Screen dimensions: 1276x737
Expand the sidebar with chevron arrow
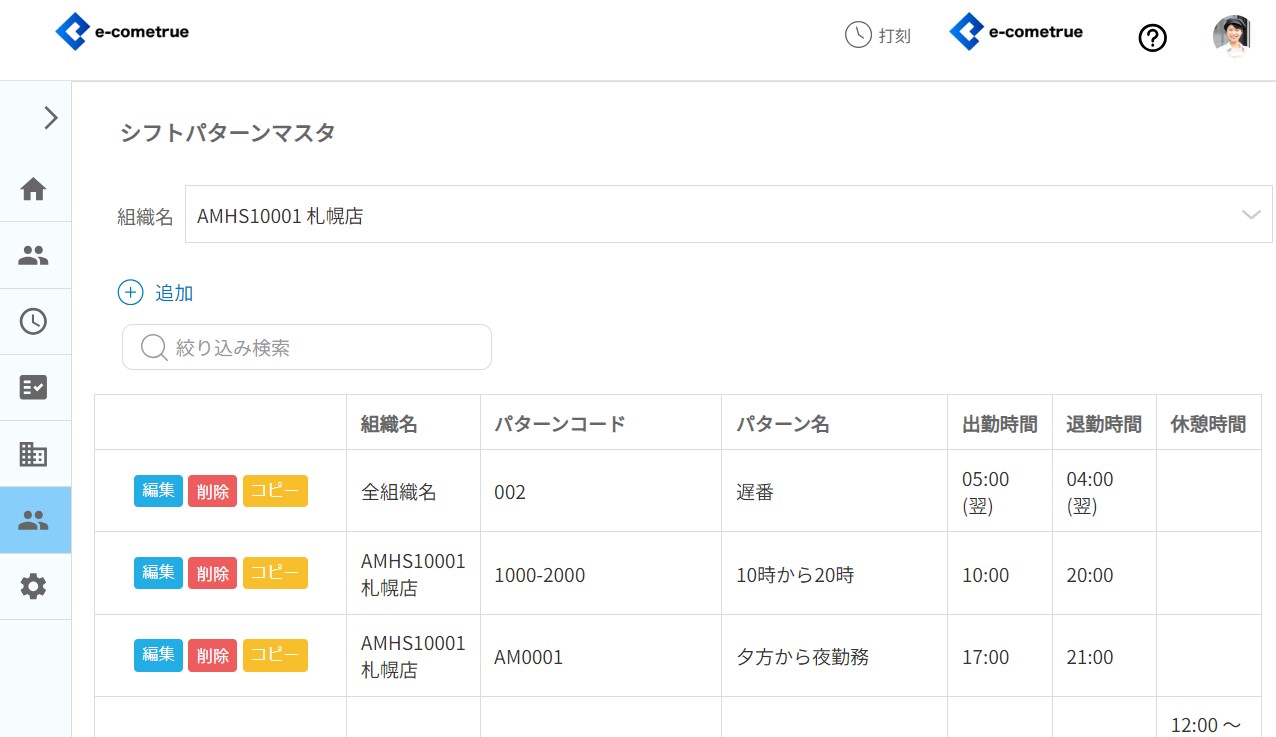point(51,118)
